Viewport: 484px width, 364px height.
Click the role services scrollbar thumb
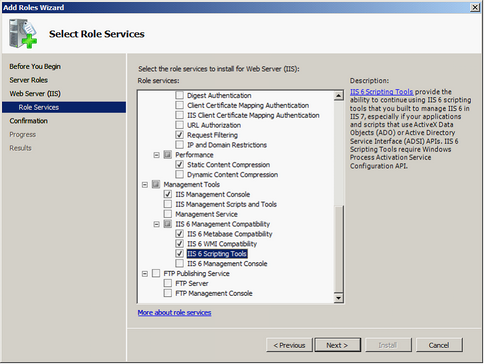[338, 249]
